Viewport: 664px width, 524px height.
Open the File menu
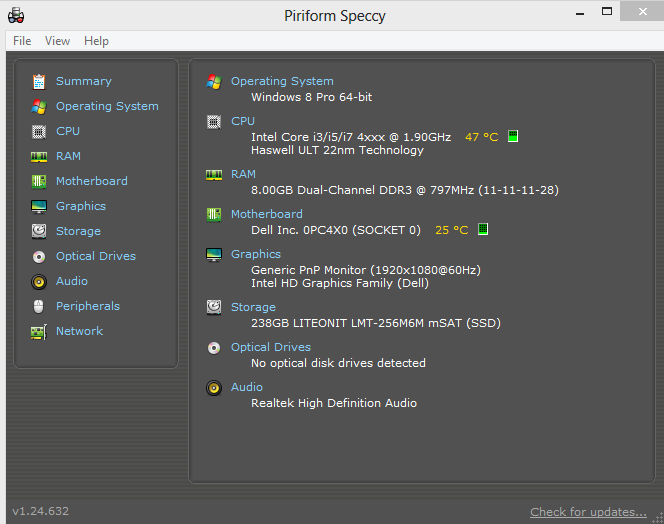pos(22,41)
